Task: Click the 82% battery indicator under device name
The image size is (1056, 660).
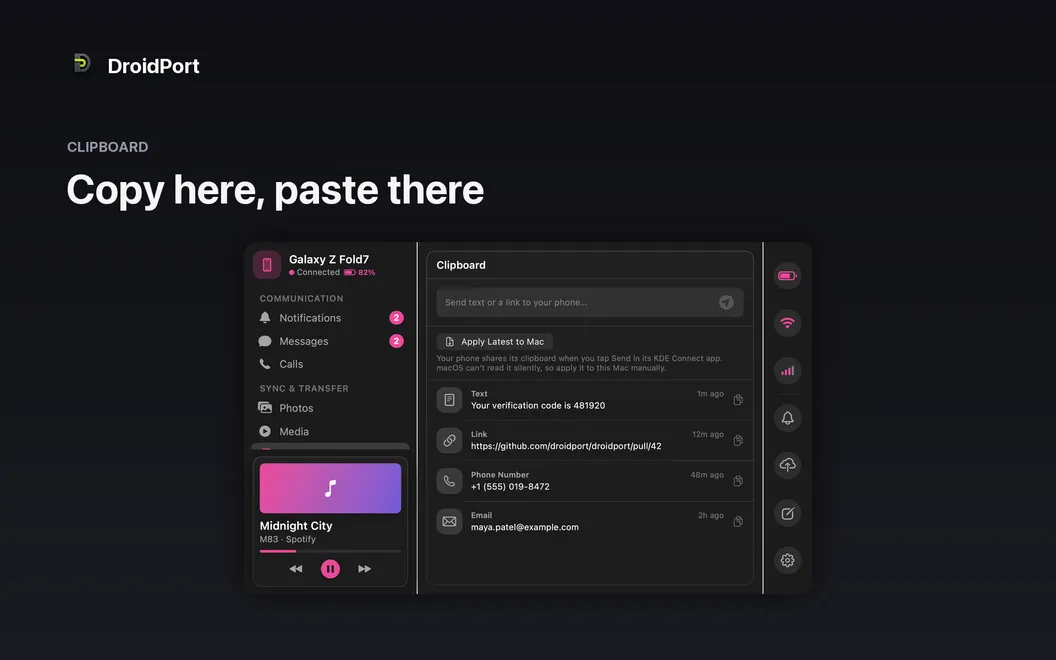Action: coord(360,273)
